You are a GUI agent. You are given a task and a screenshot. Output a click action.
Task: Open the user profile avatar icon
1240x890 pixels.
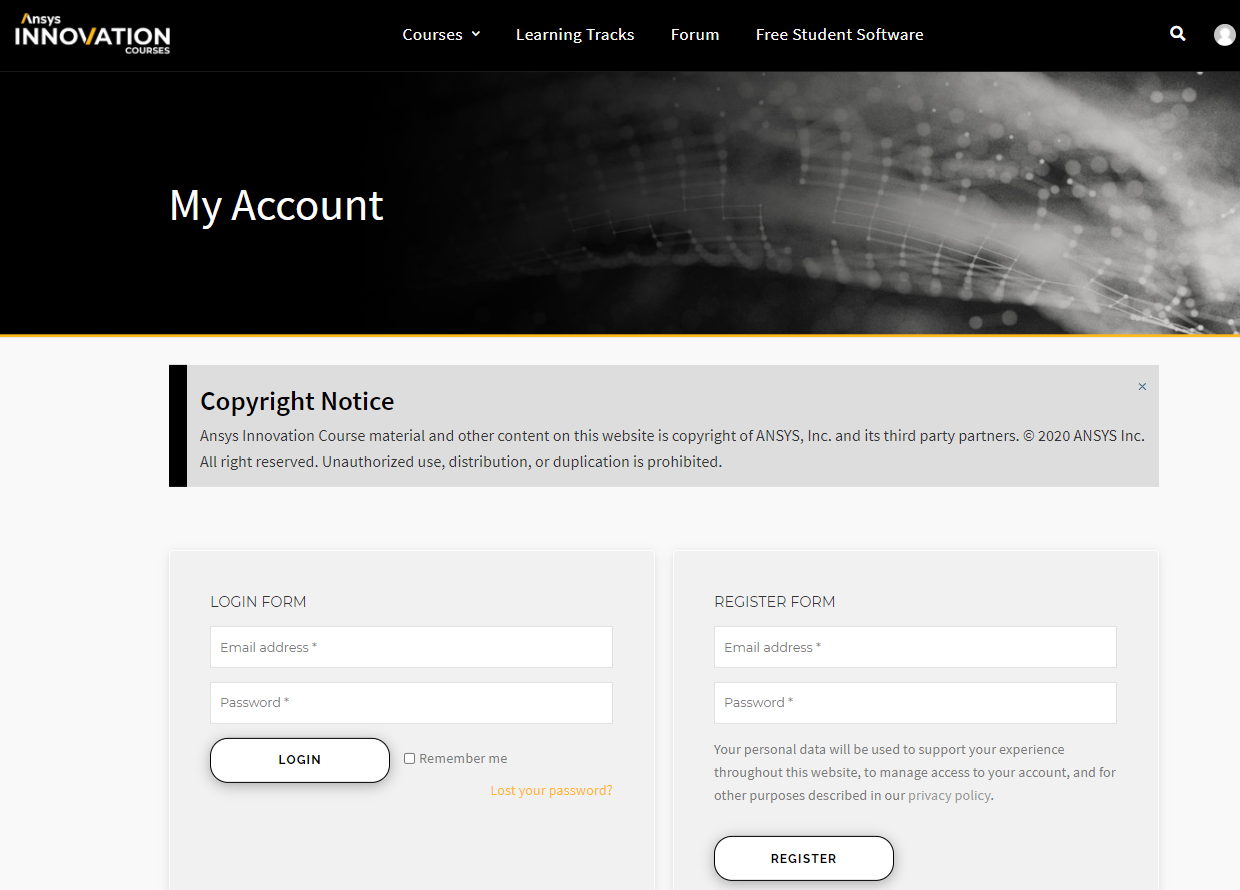point(1225,35)
